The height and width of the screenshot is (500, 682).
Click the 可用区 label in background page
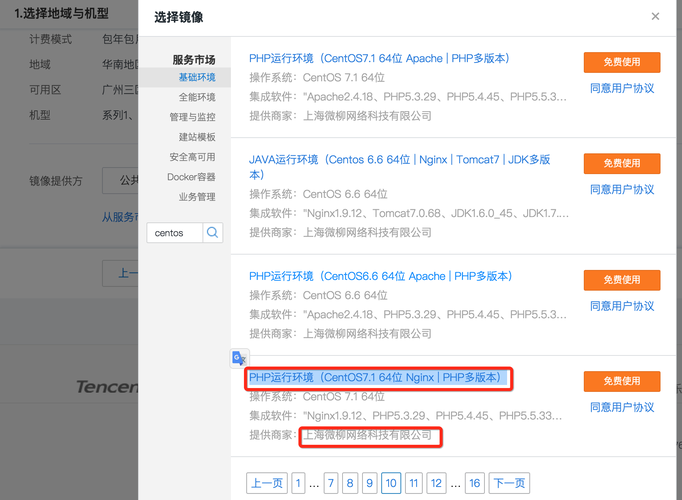[x=45, y=90]
